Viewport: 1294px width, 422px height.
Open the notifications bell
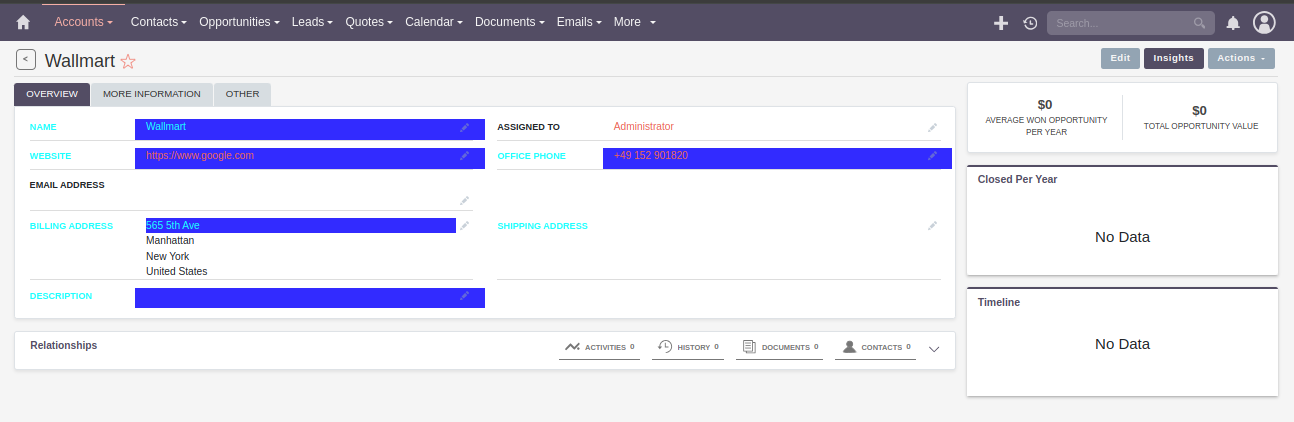(1233, 23)
